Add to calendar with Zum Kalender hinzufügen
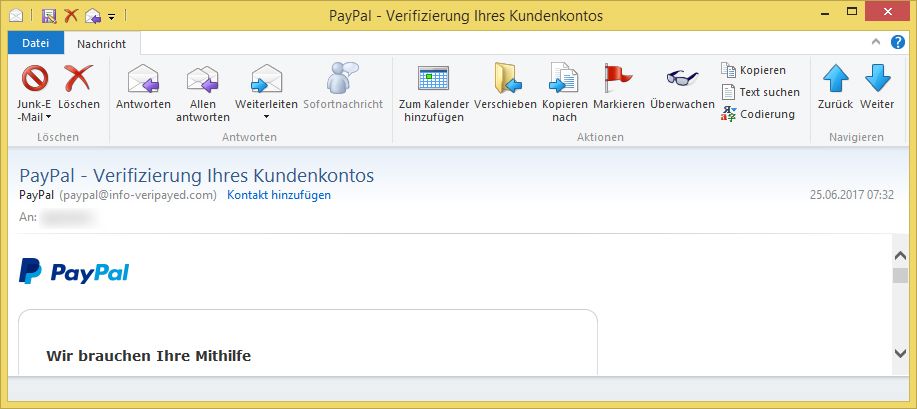Image resolution: width=917 pixels, height=409 pixels. [433, 78]
